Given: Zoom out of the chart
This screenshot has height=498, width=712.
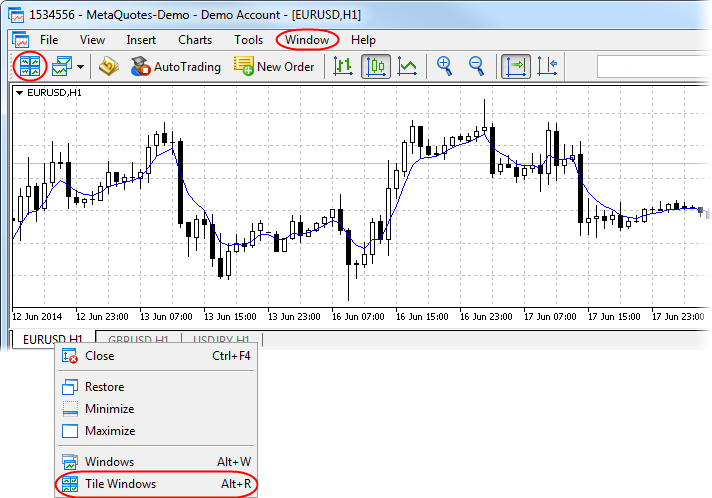Looking at the screenshot, I should point(476,66).
